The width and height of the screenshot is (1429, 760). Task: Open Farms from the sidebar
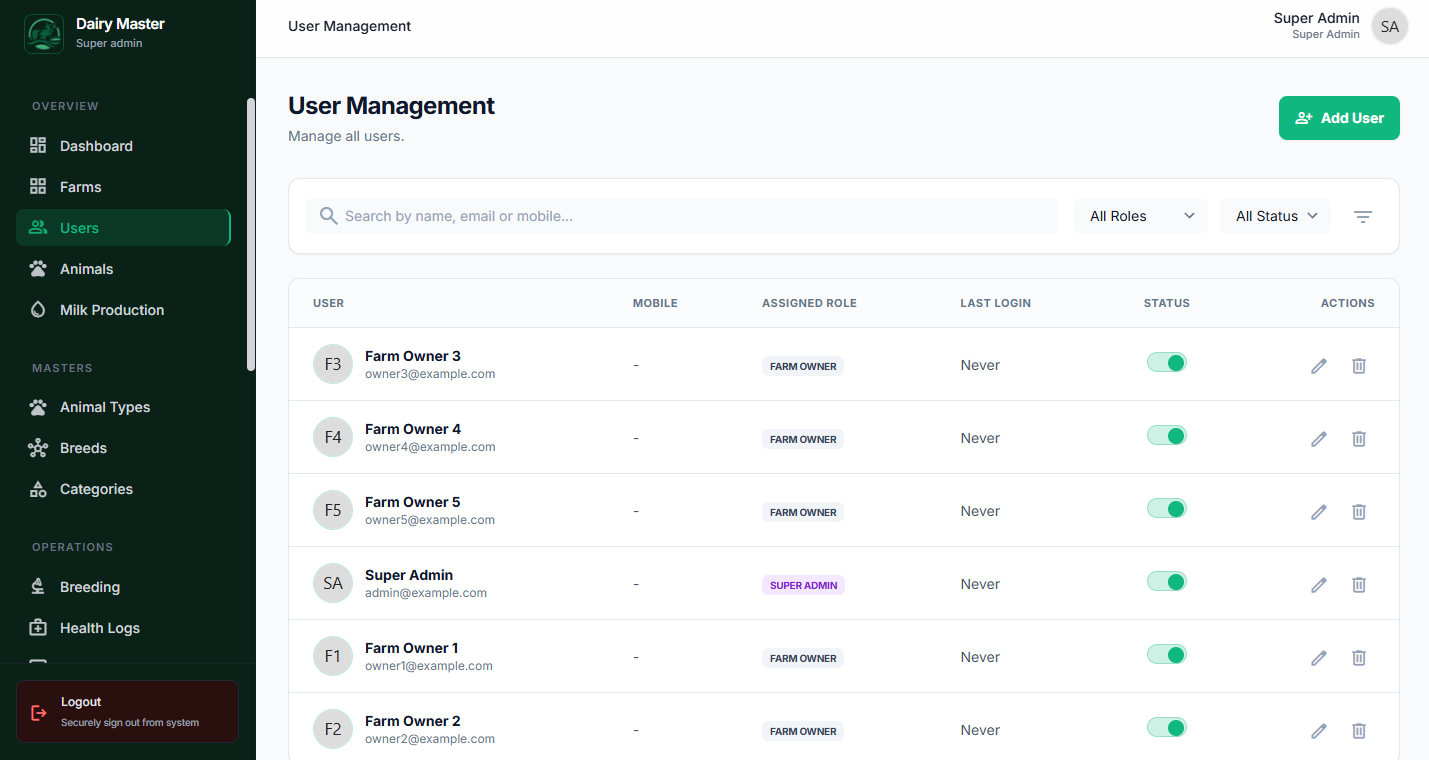click(x=80, y=186)
